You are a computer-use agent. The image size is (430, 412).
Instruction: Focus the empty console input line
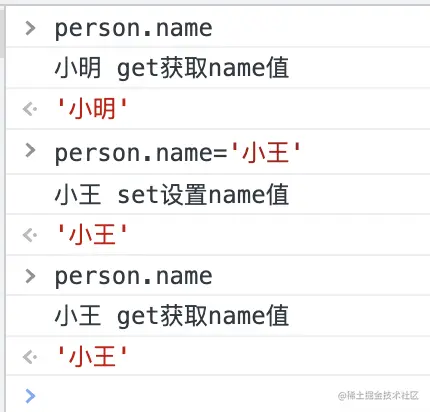(218, 395)
